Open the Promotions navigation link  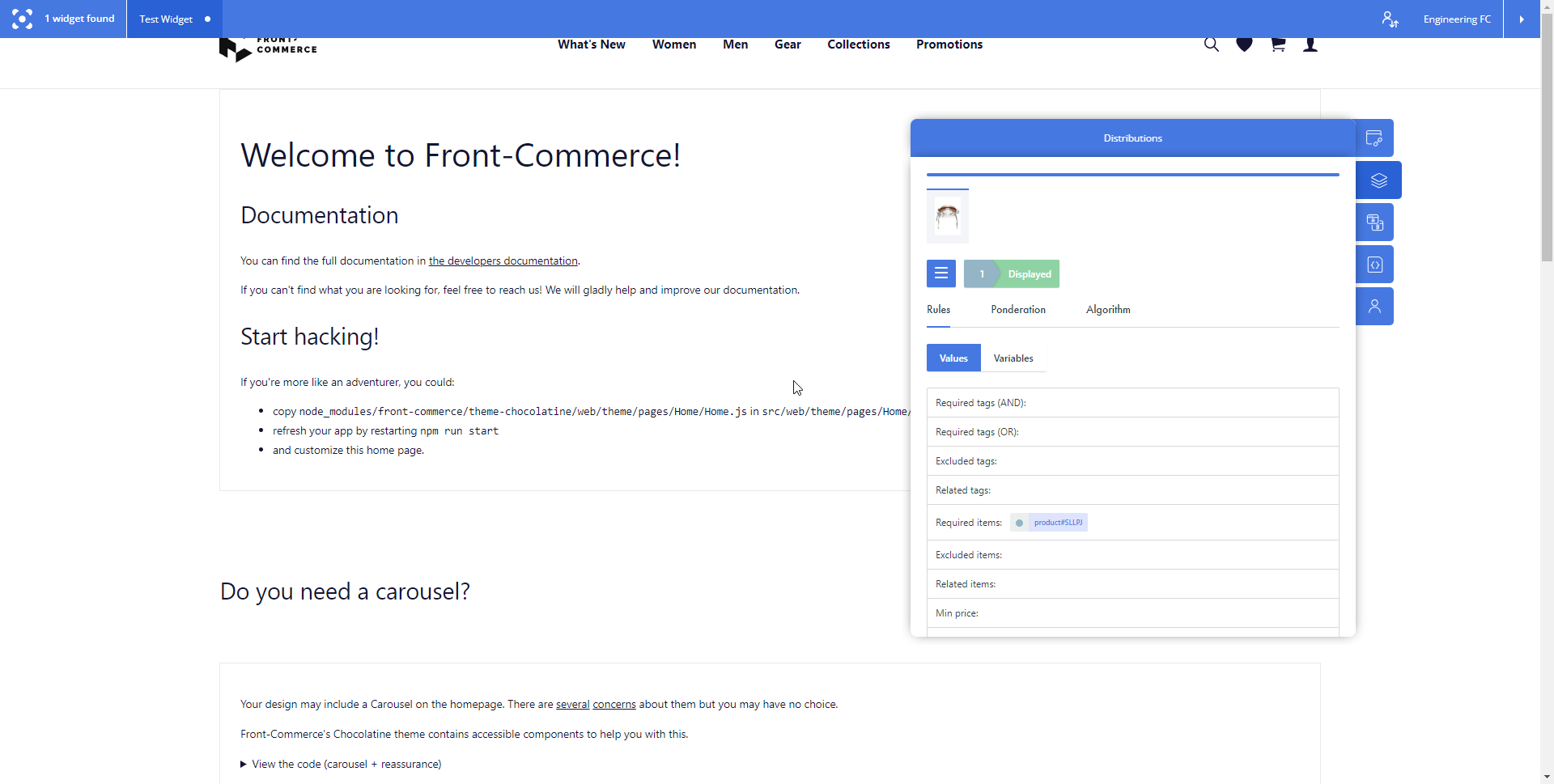pyautogui.click(x=949, y=44)
